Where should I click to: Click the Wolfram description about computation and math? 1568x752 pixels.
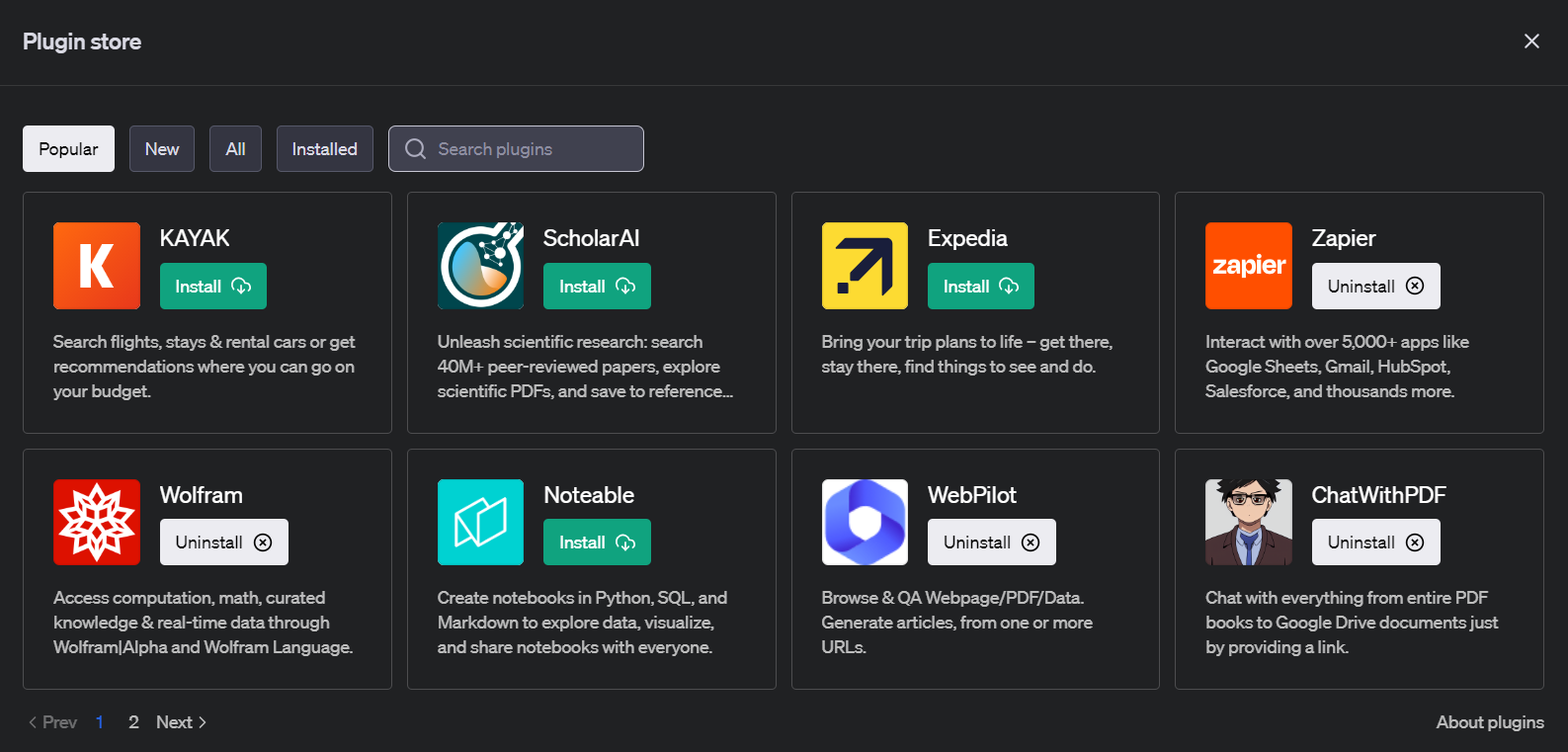coord(204,623)
